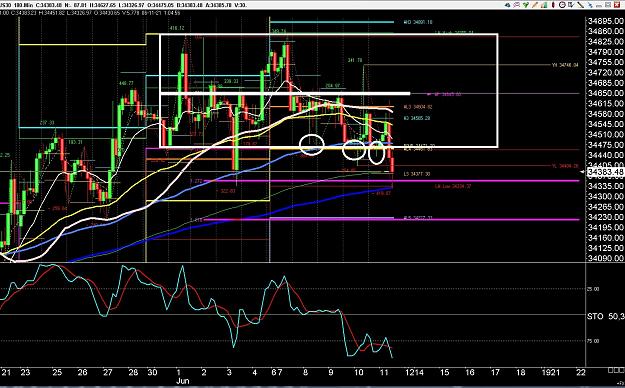This screenshot has width=625, height=388.
Task: Click price axis label 34230.00
Action: point(606,217)
